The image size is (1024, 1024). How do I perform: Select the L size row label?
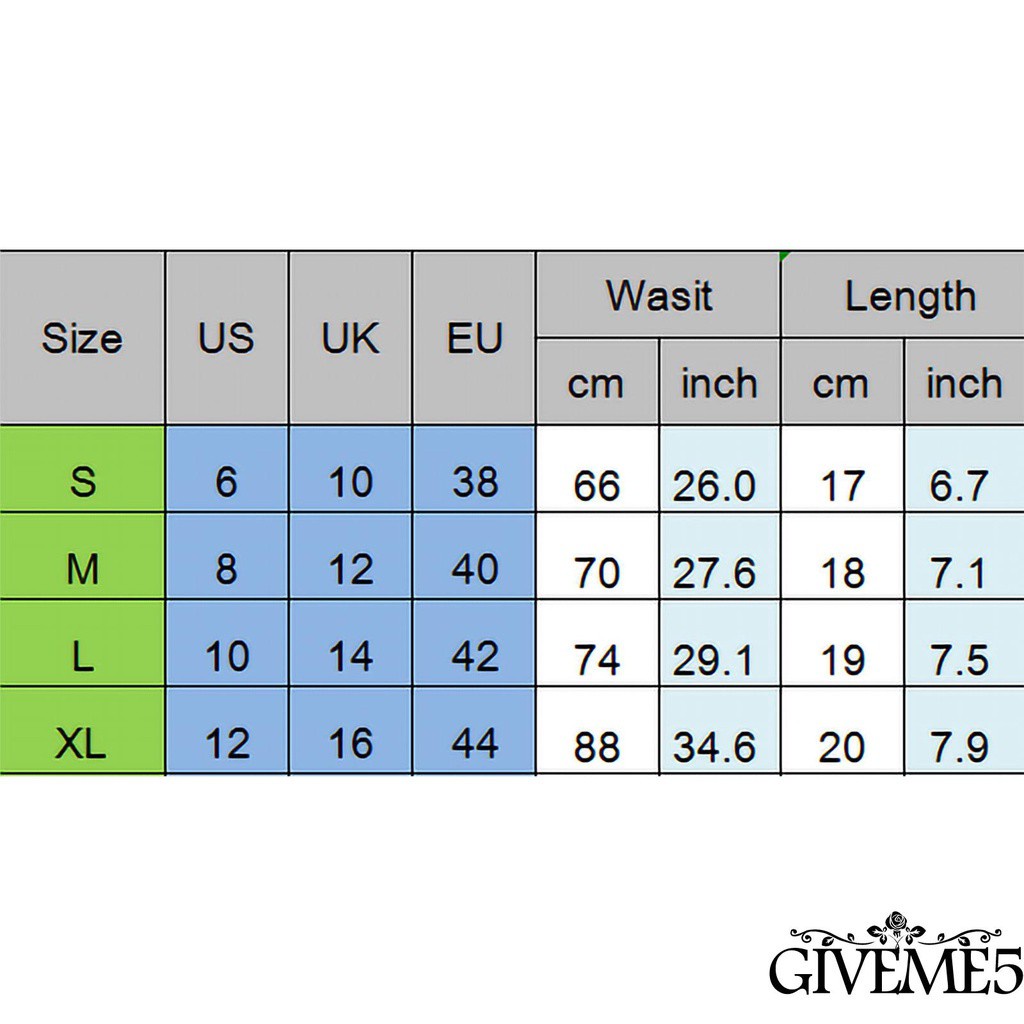pyautogui.click(x=82, y=656)
